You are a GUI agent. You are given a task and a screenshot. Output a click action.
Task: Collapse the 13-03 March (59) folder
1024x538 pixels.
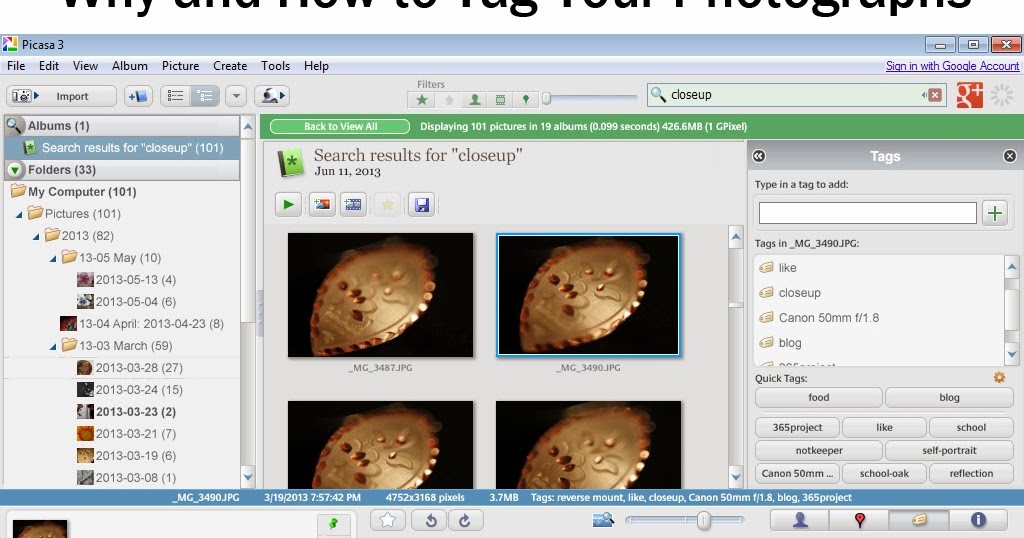tap(53, 346)
